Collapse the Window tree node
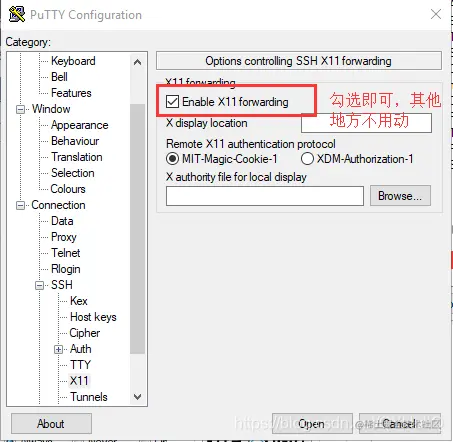This screenshot has width=453, height=442. 21,109
